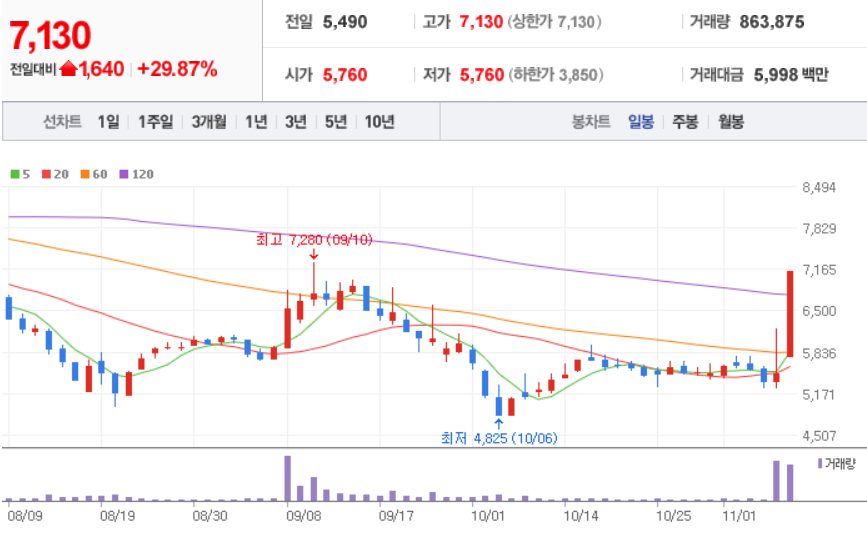Select the 3개월 line chart range
The height and width of the screenshot is (541, 867).
(209, 121)
